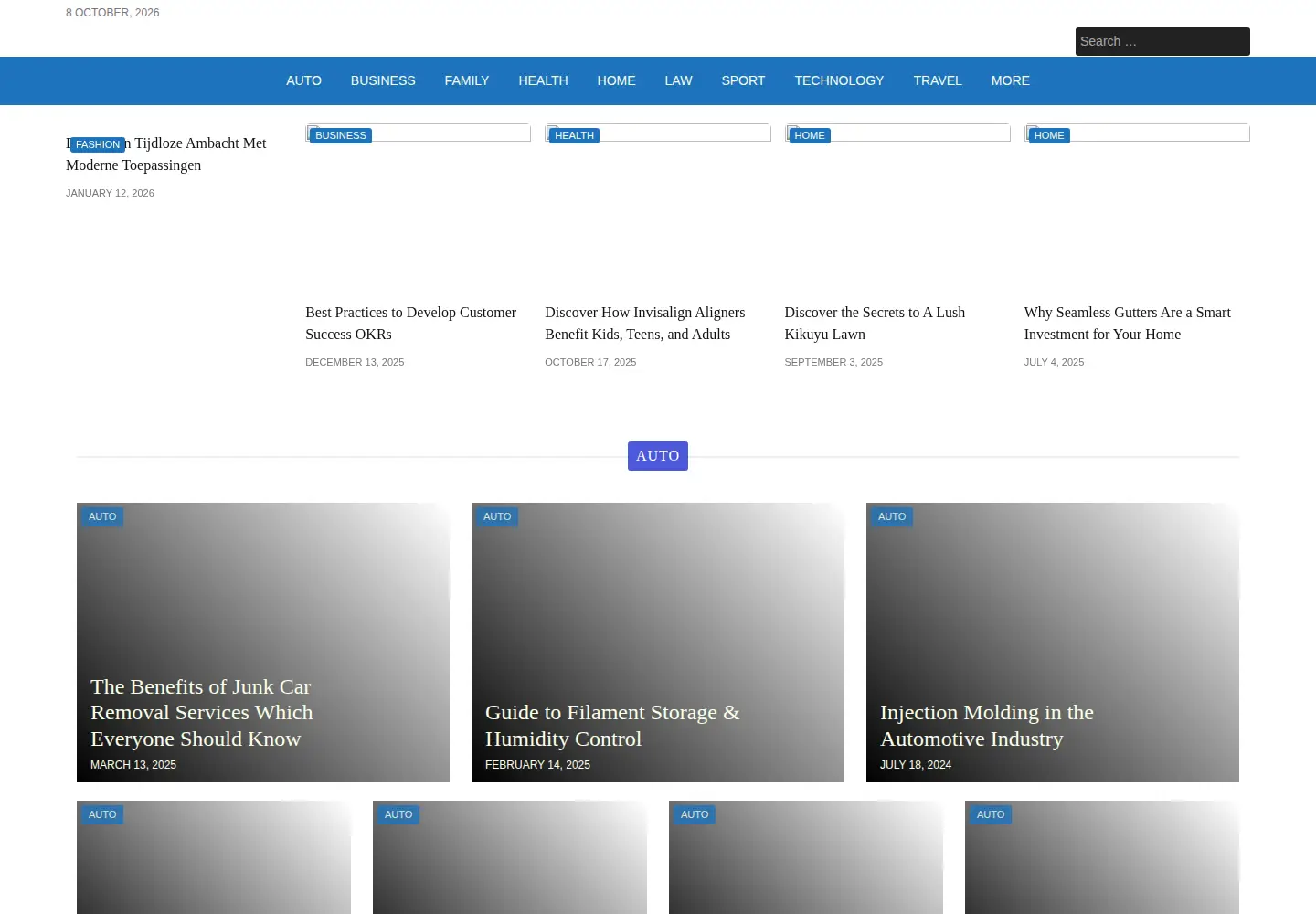Click AUTO badge on Filament Storage card
Screen dimensions: 1316x914
point(497,516)
